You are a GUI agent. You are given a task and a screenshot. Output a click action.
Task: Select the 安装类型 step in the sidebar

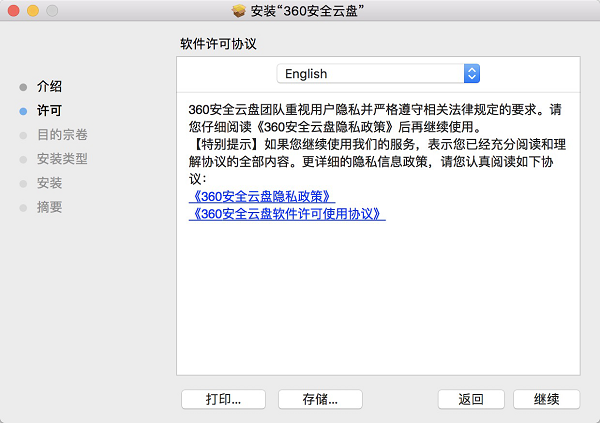[x=62, y=159]
